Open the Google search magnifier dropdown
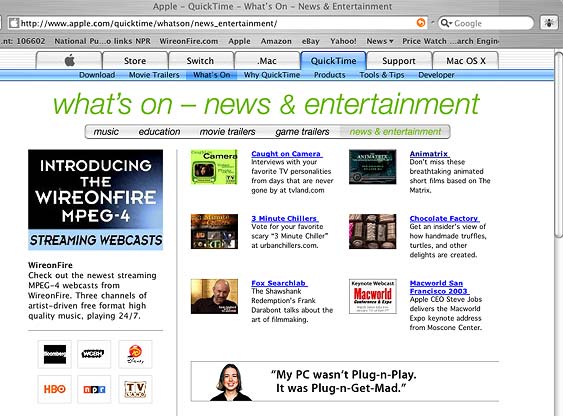Image resolution: width=563 pixels, height=416 pixels. click(446, 23)
